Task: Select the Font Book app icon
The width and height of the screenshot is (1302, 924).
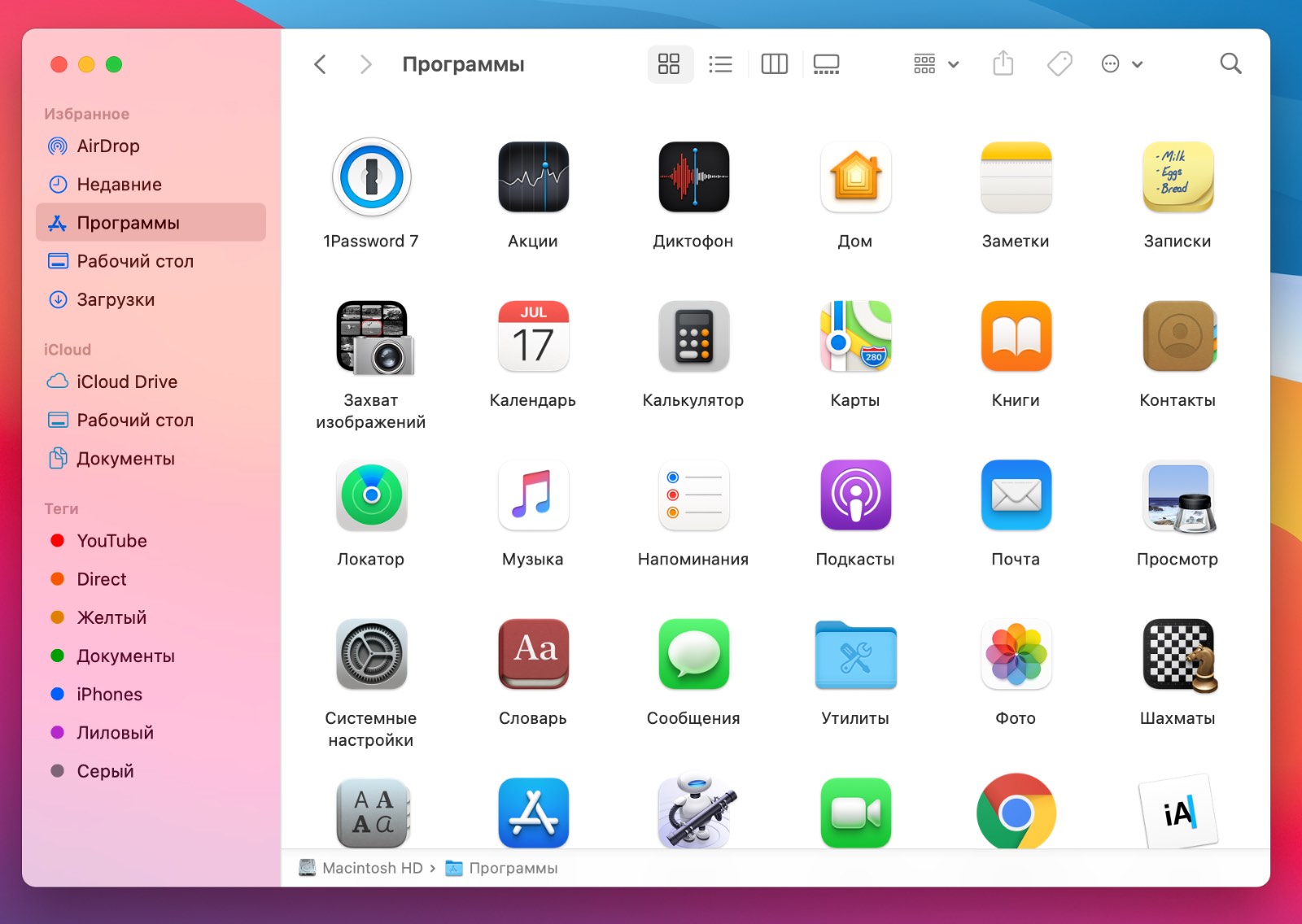Action: tap(373, 813)
